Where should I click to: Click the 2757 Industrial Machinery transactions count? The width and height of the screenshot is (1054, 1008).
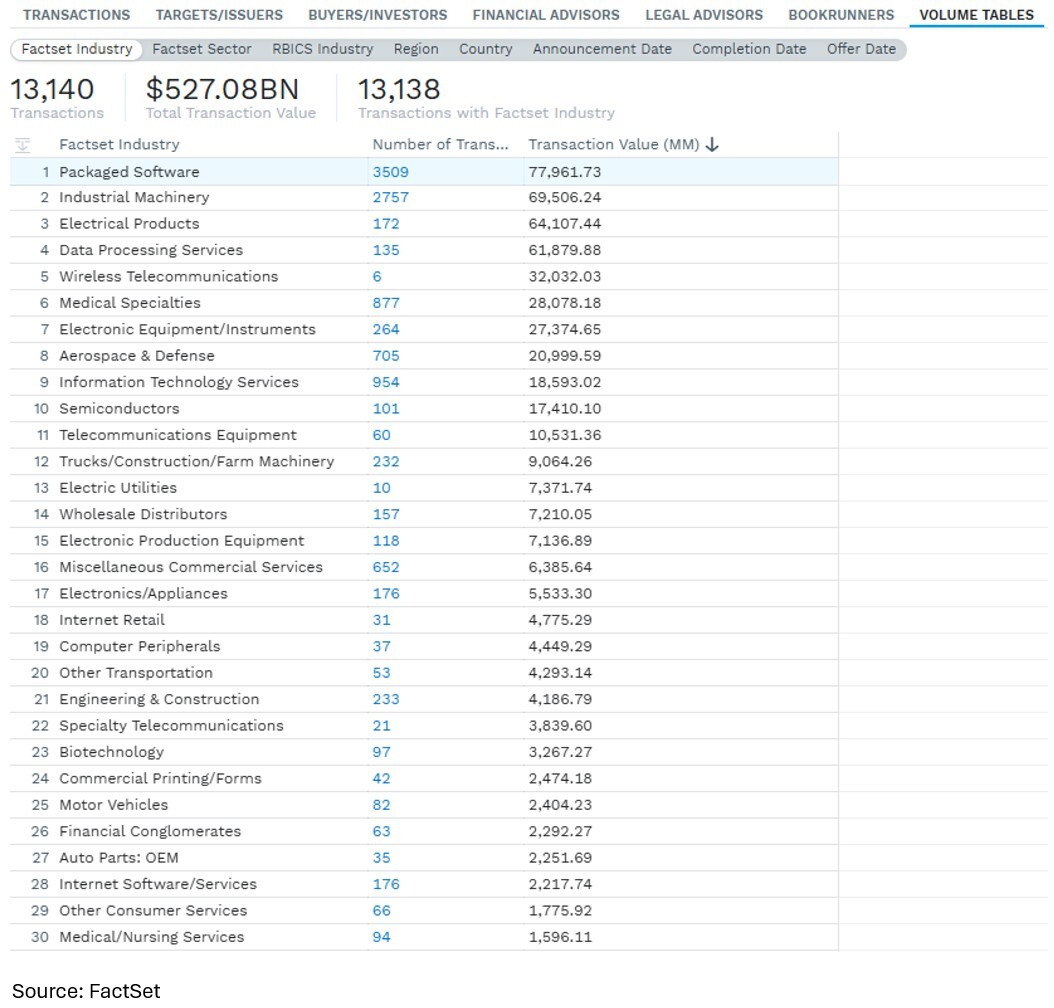click(x=390, y=198)
